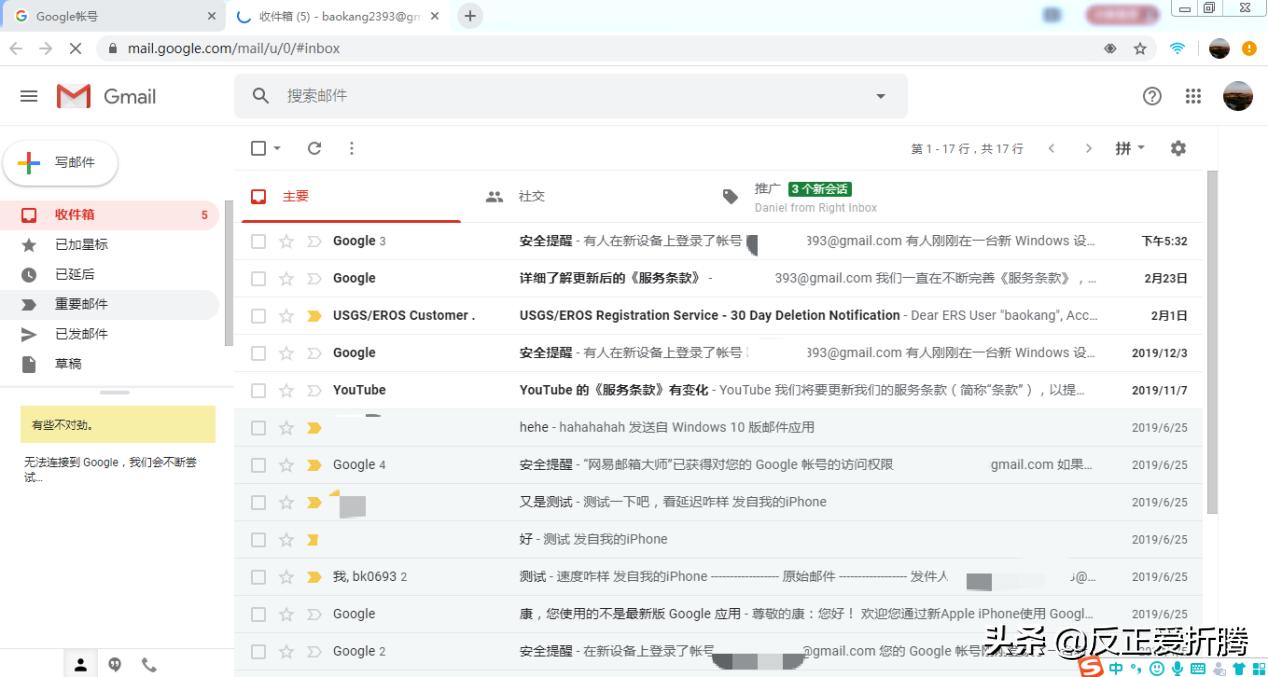Viewport: 1268px width, 677px height.
Task: Open advanced search options dropdown in search bar
Action: point(880,96)
